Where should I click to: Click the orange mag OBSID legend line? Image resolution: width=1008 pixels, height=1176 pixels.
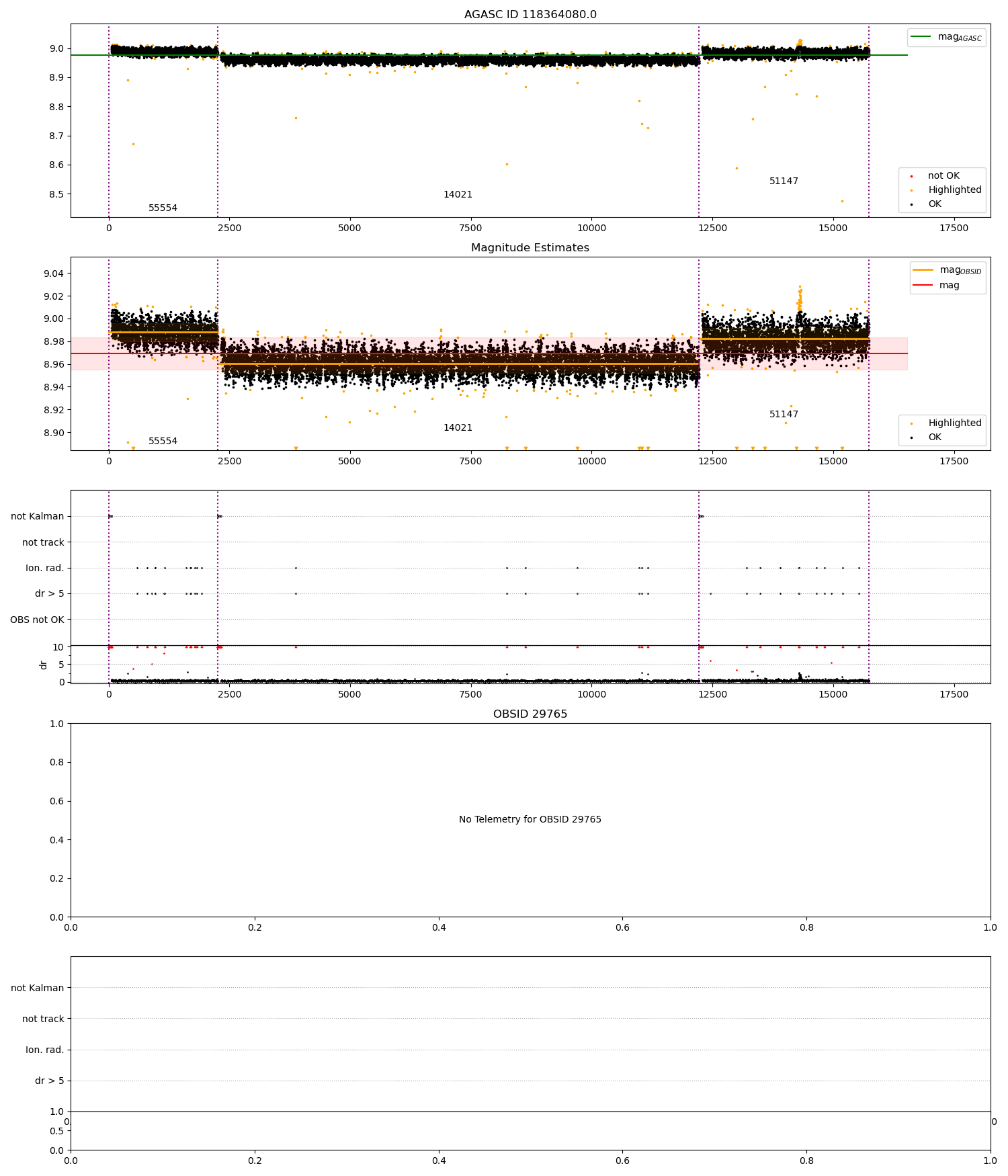923,270
